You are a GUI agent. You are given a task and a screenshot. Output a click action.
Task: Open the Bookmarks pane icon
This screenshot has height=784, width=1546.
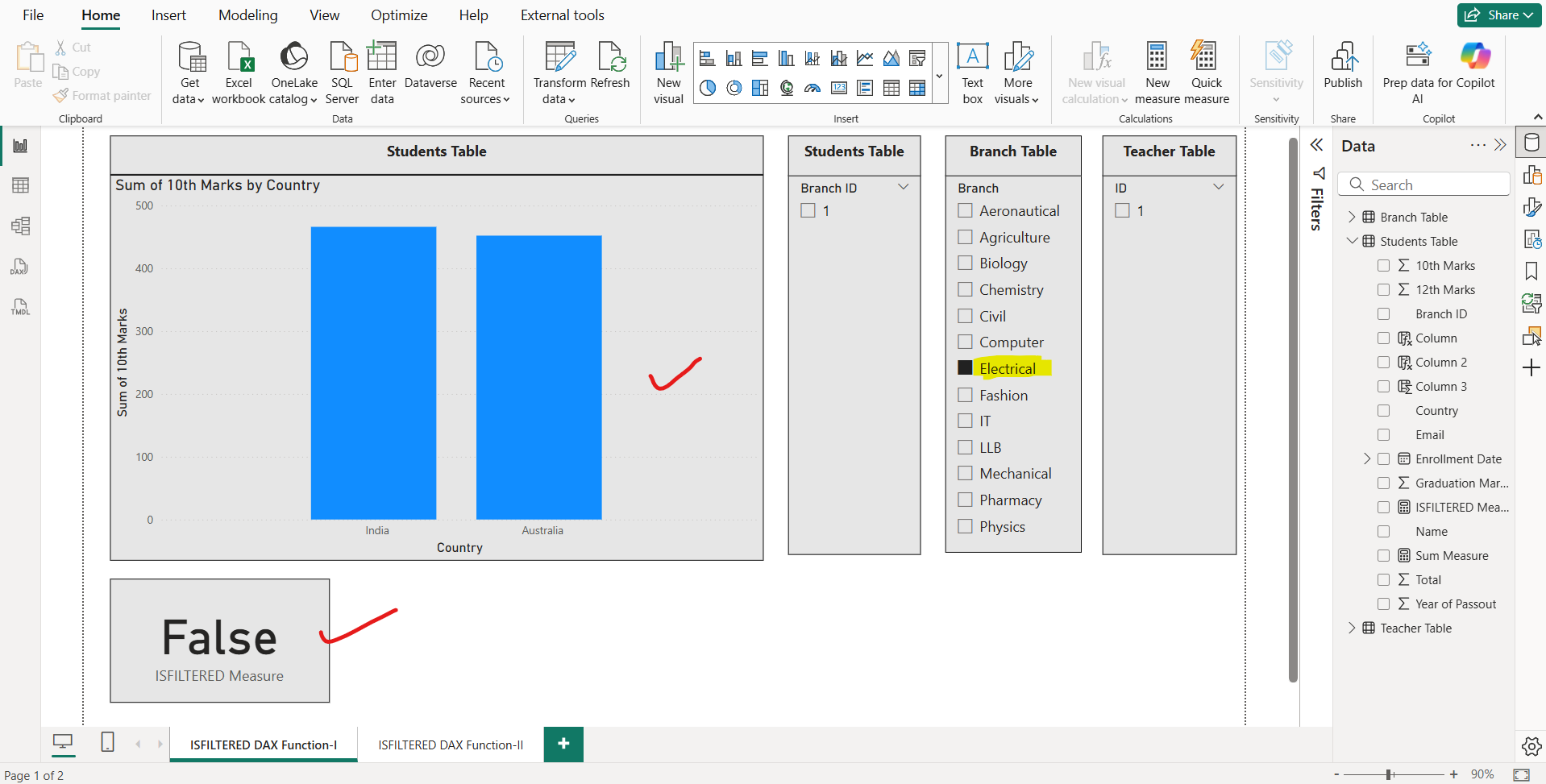(1531, 271)
